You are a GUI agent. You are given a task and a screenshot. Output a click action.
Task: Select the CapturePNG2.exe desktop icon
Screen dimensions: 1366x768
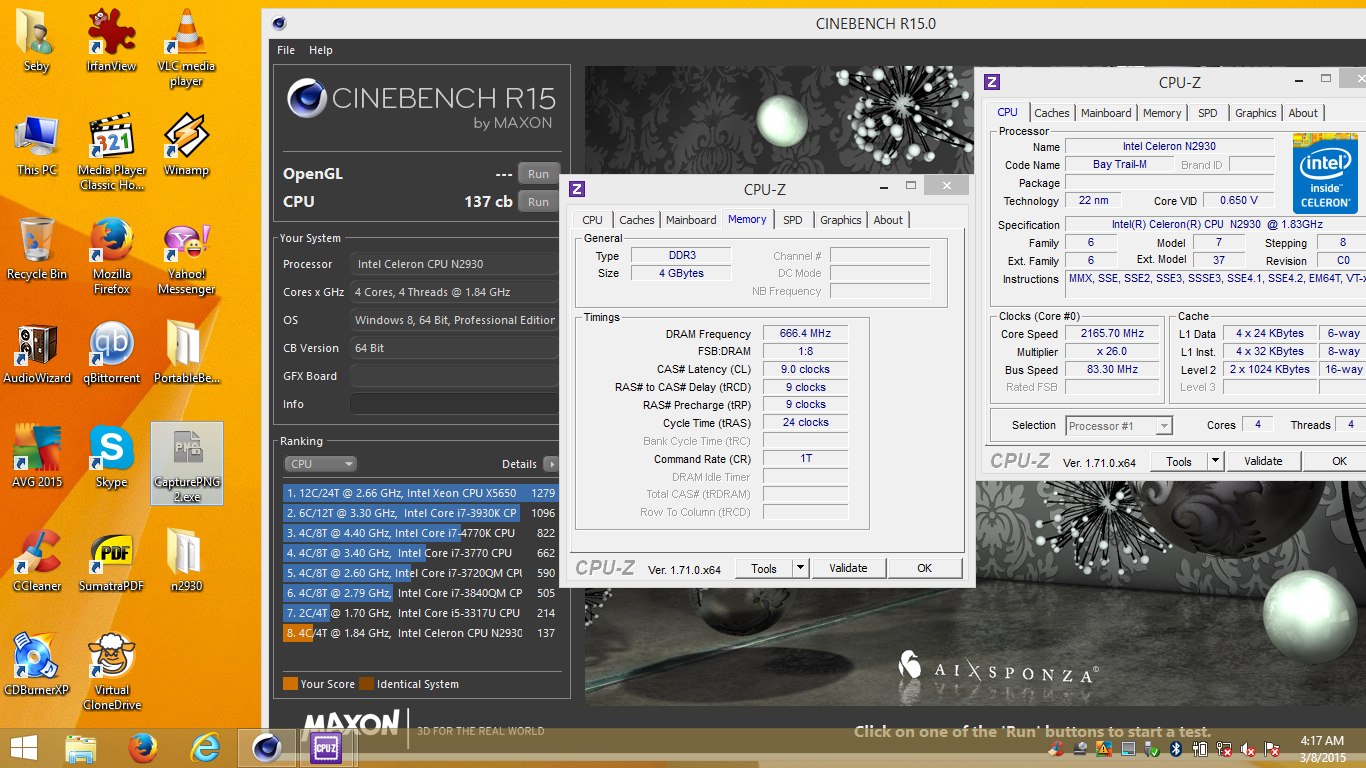coord(187,463)
